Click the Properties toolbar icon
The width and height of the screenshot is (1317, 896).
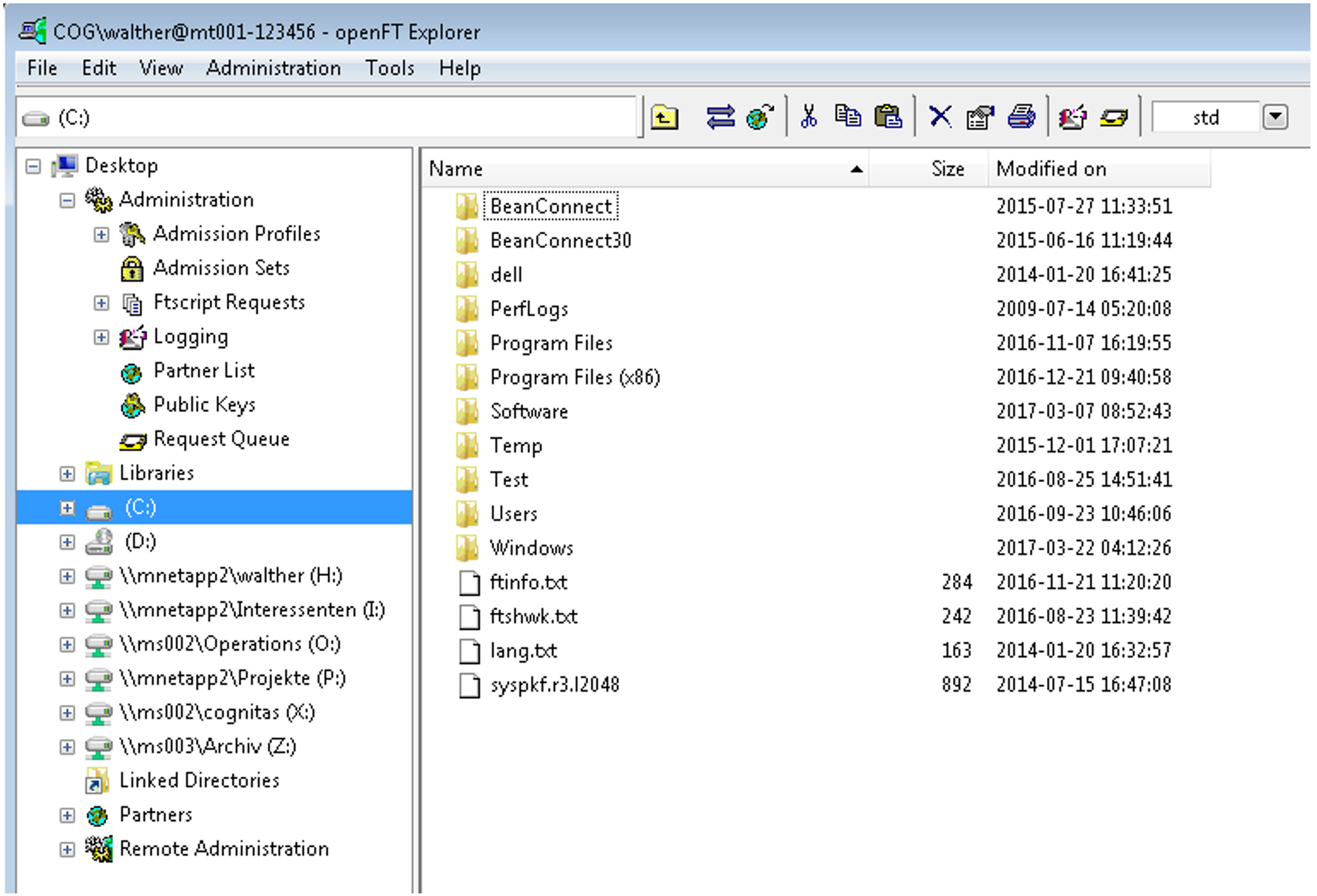pyautogui.click(x=980, y=118)
